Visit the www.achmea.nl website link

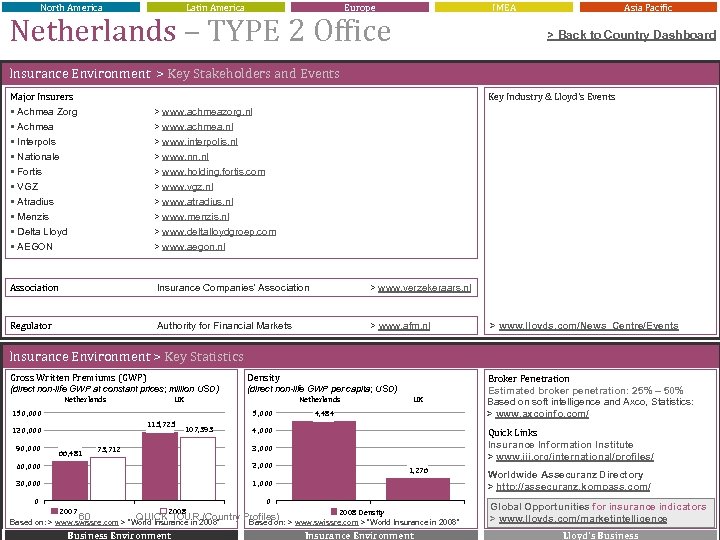tap(197, 127)
